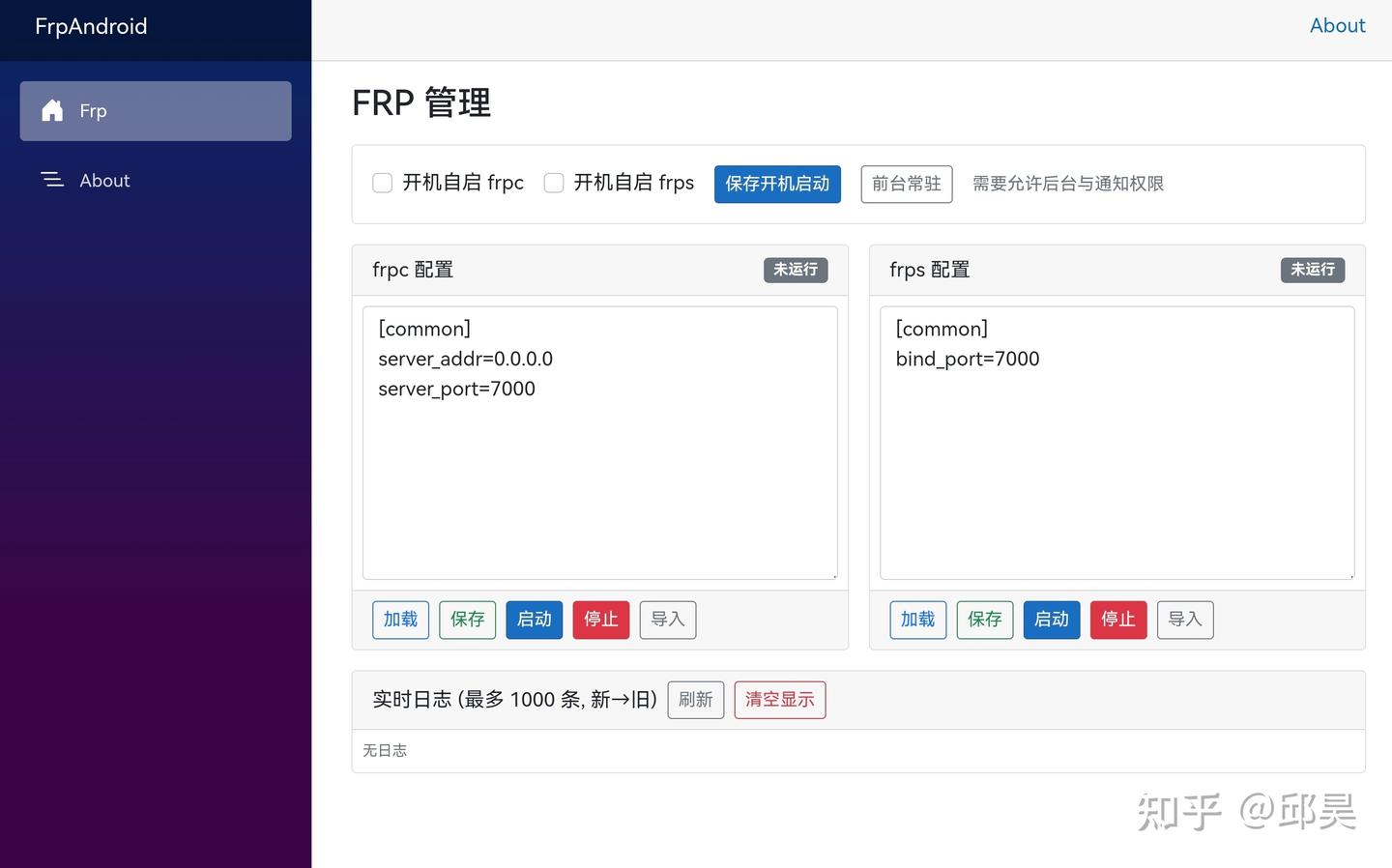Click 停止 under frpc config

tap(601, 620)
